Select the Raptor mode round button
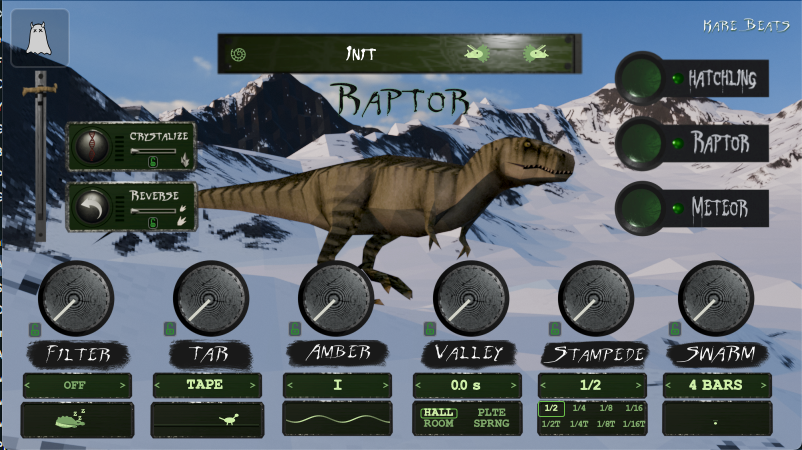 coord(641,143)
